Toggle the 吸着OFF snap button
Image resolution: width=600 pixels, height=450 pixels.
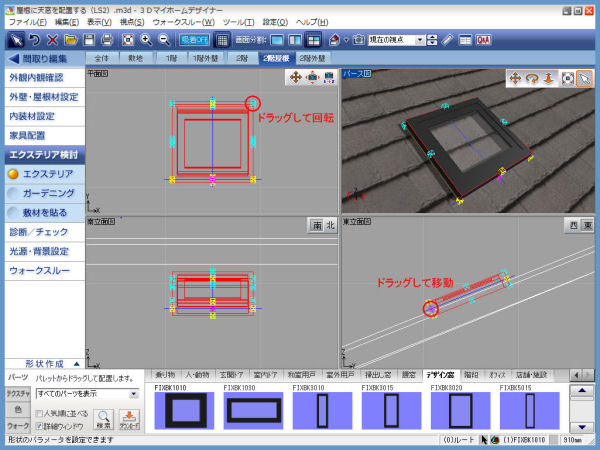[x=195, y=40]
